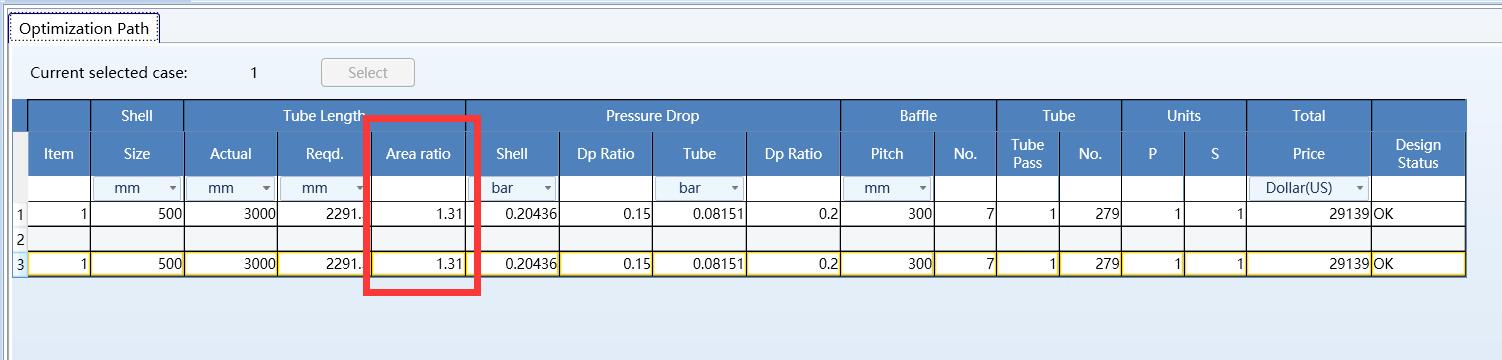
Task: Click Baffle No. 7 in row 3
Action: (x=965, y=264)
